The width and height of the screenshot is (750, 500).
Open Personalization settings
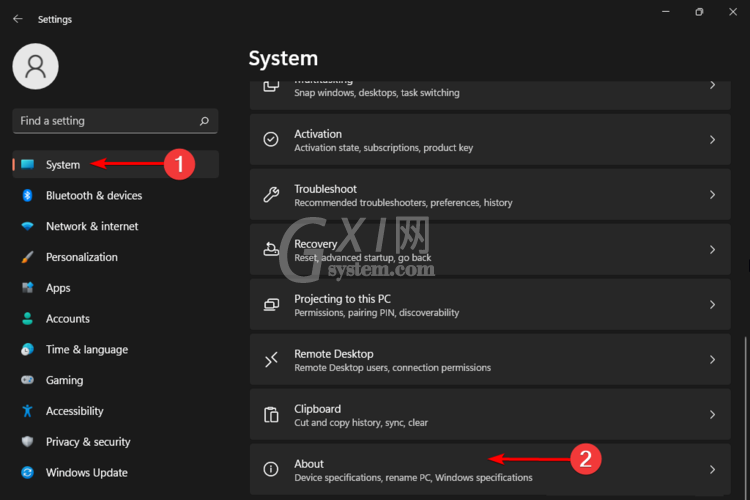click(x=115, y=257)
